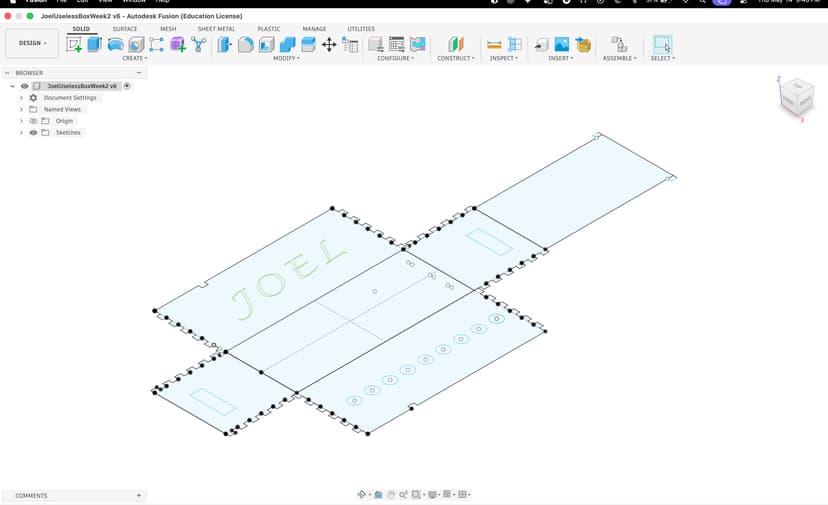Viewport: 828px width, 505px height.
Task: Click the Interference inspect icon
Action: tap(515, 44)
